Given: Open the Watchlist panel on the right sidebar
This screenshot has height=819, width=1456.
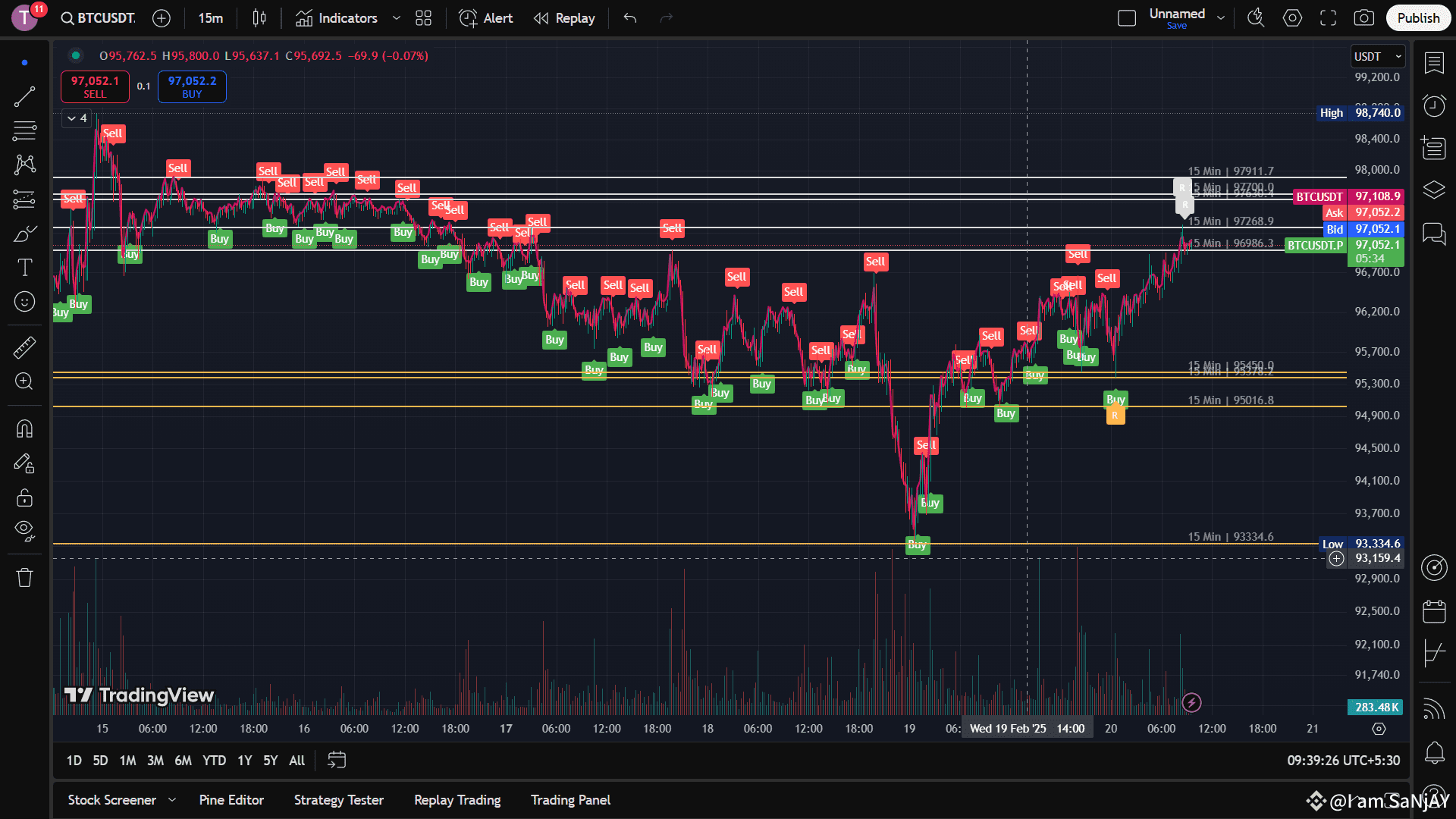Looking at the screenshot, I should coord(1434,64).
